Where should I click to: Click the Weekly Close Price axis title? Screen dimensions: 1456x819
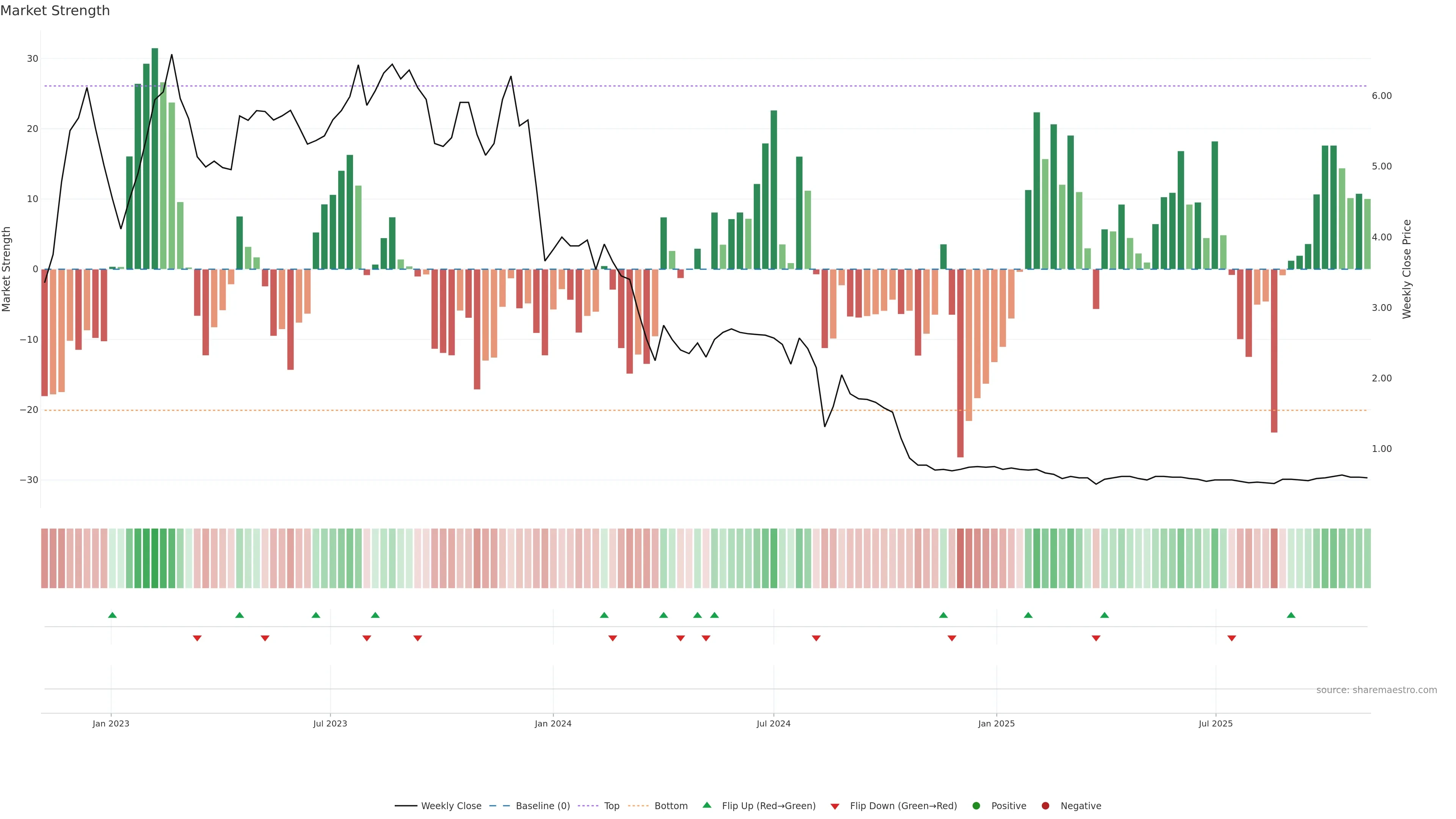tap(1407, 269)
